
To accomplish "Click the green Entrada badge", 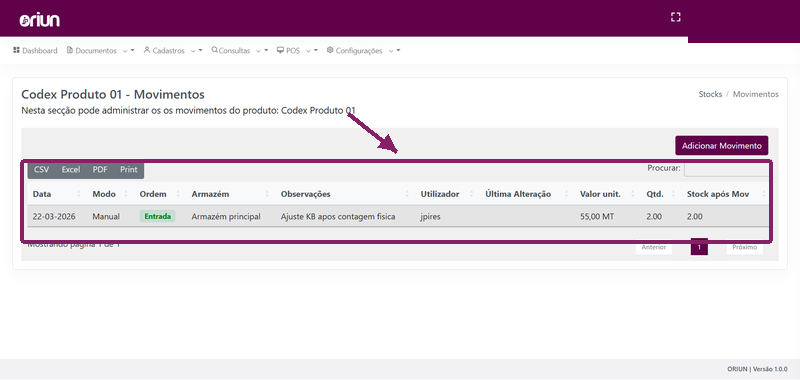I will pyautogui.click(x=157, y=216).
